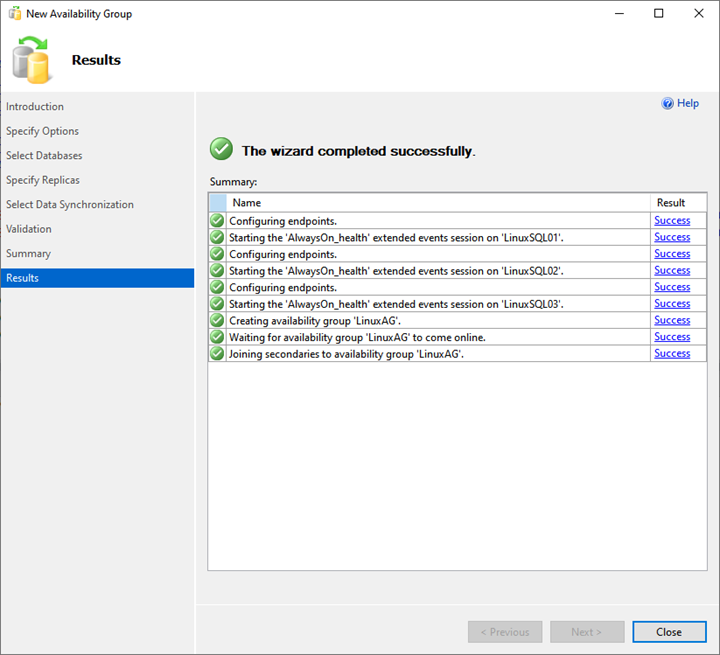Go to Select Data Synchronization step

70,204
